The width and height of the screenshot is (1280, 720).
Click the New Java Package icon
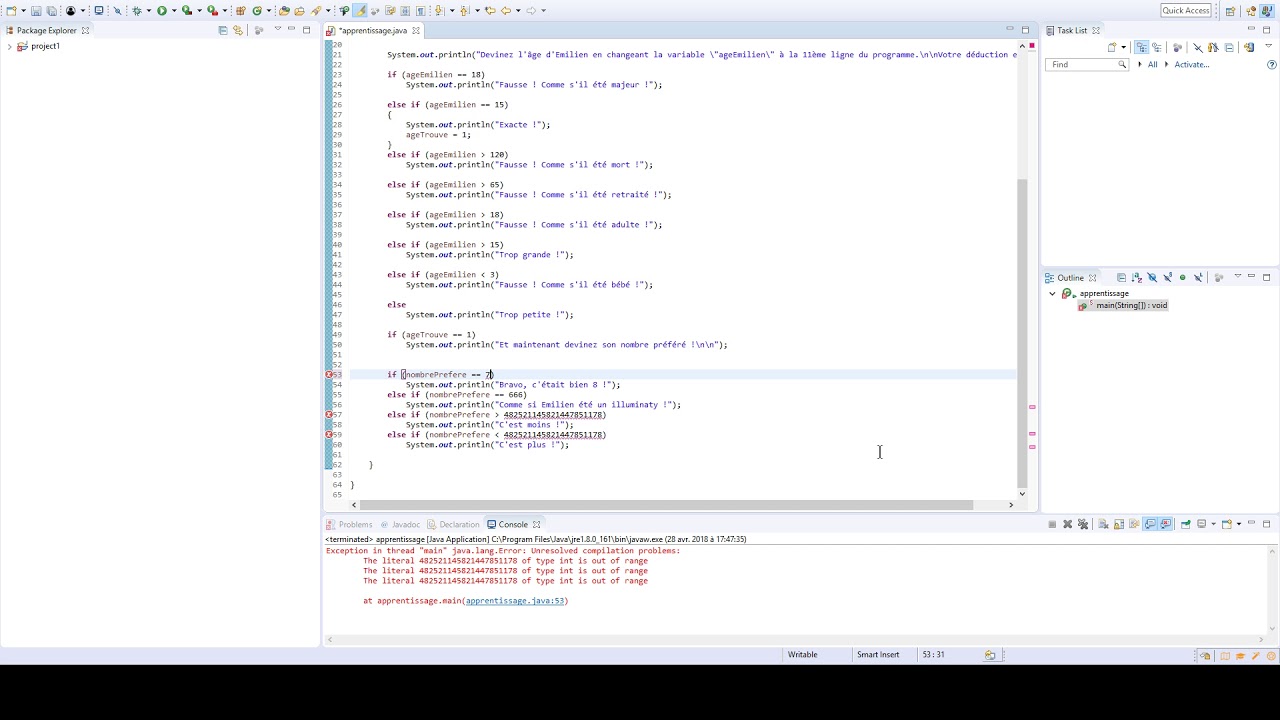tap(241, 11)
